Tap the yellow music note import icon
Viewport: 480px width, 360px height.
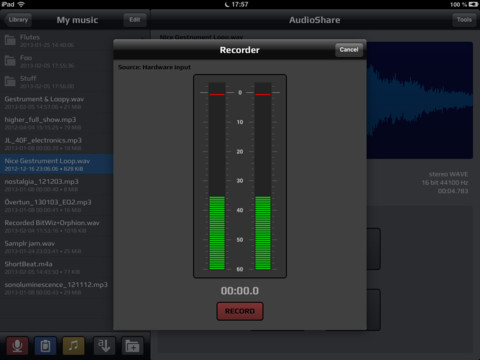point(73,346)
